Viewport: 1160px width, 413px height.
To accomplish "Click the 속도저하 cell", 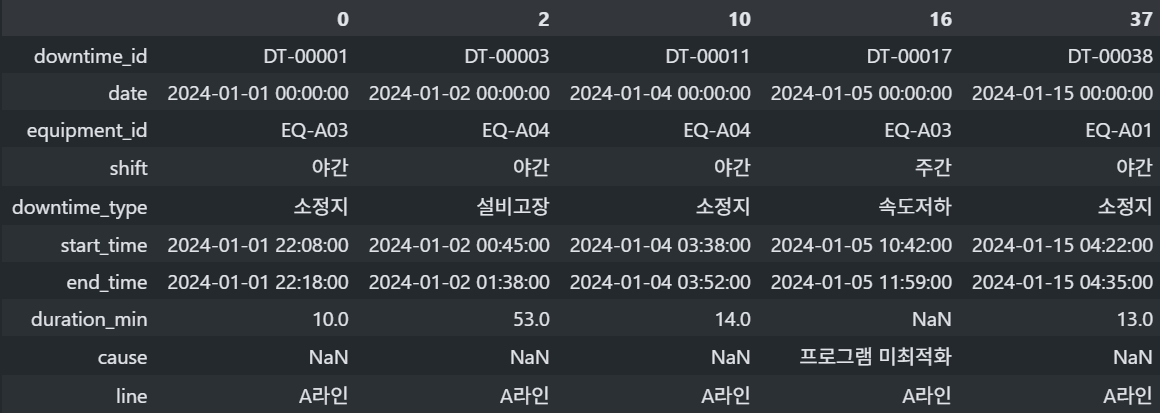I will pyautogui.click(x=916, y=207).
